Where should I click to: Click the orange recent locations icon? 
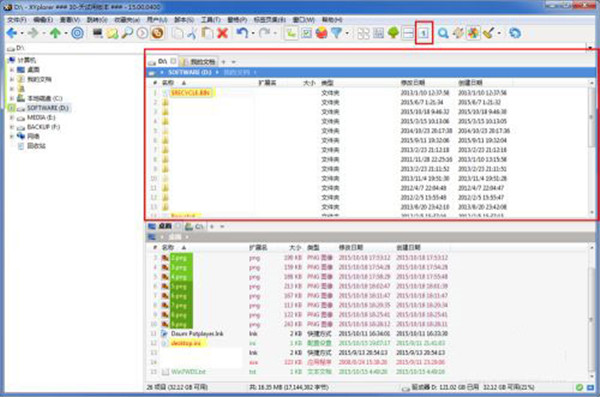pyautogui.click(x=157, y=33)
